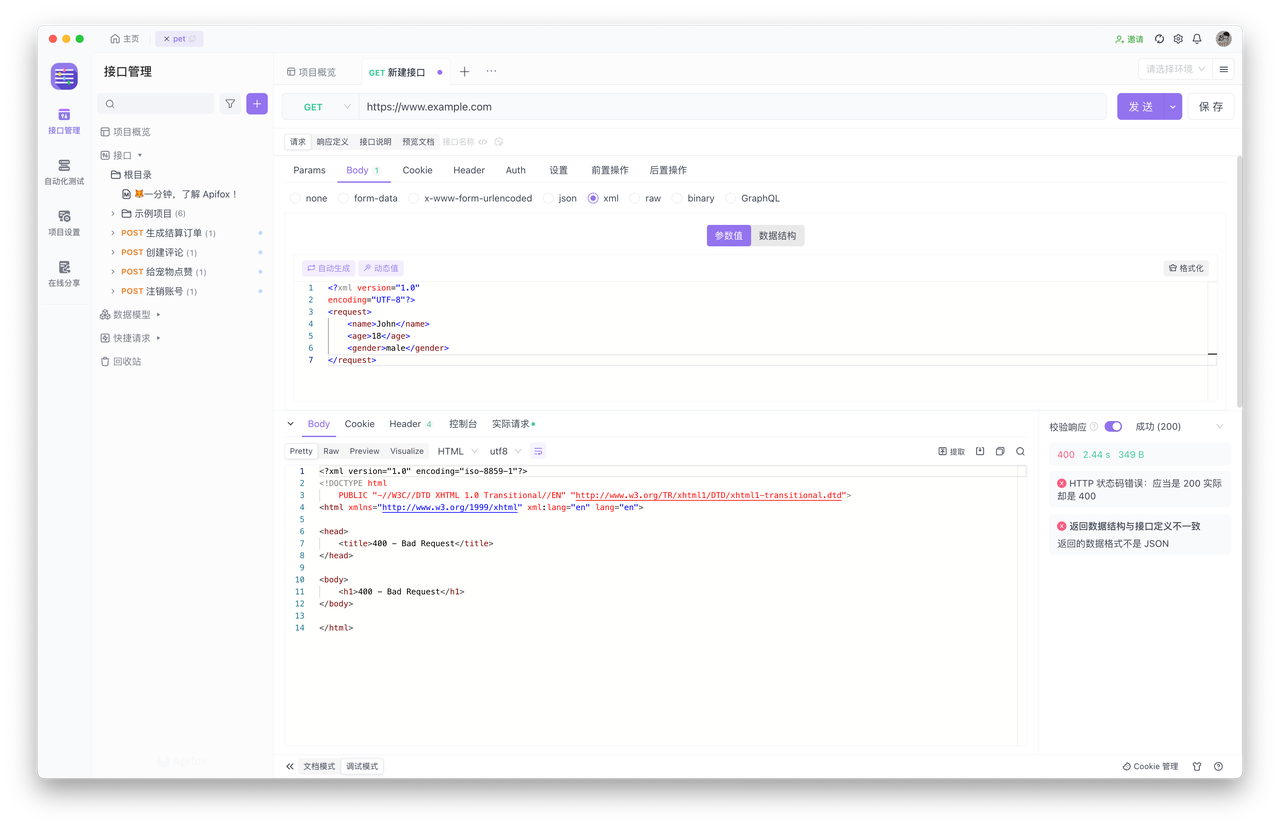The width and height of the screenshot is (1280, 828).
Task: Switch to 数据结构 view
Action: pyautogui.click(x=777, y=236)
